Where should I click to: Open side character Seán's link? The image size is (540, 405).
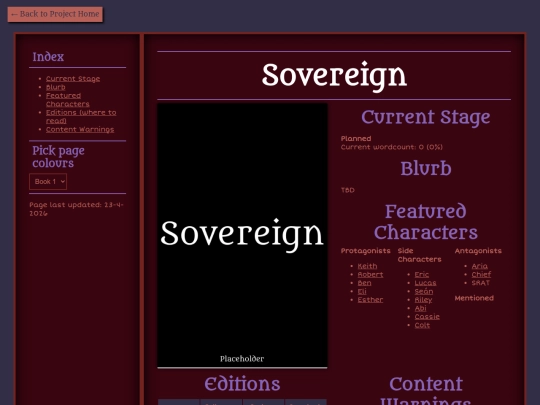coord(424,291)
